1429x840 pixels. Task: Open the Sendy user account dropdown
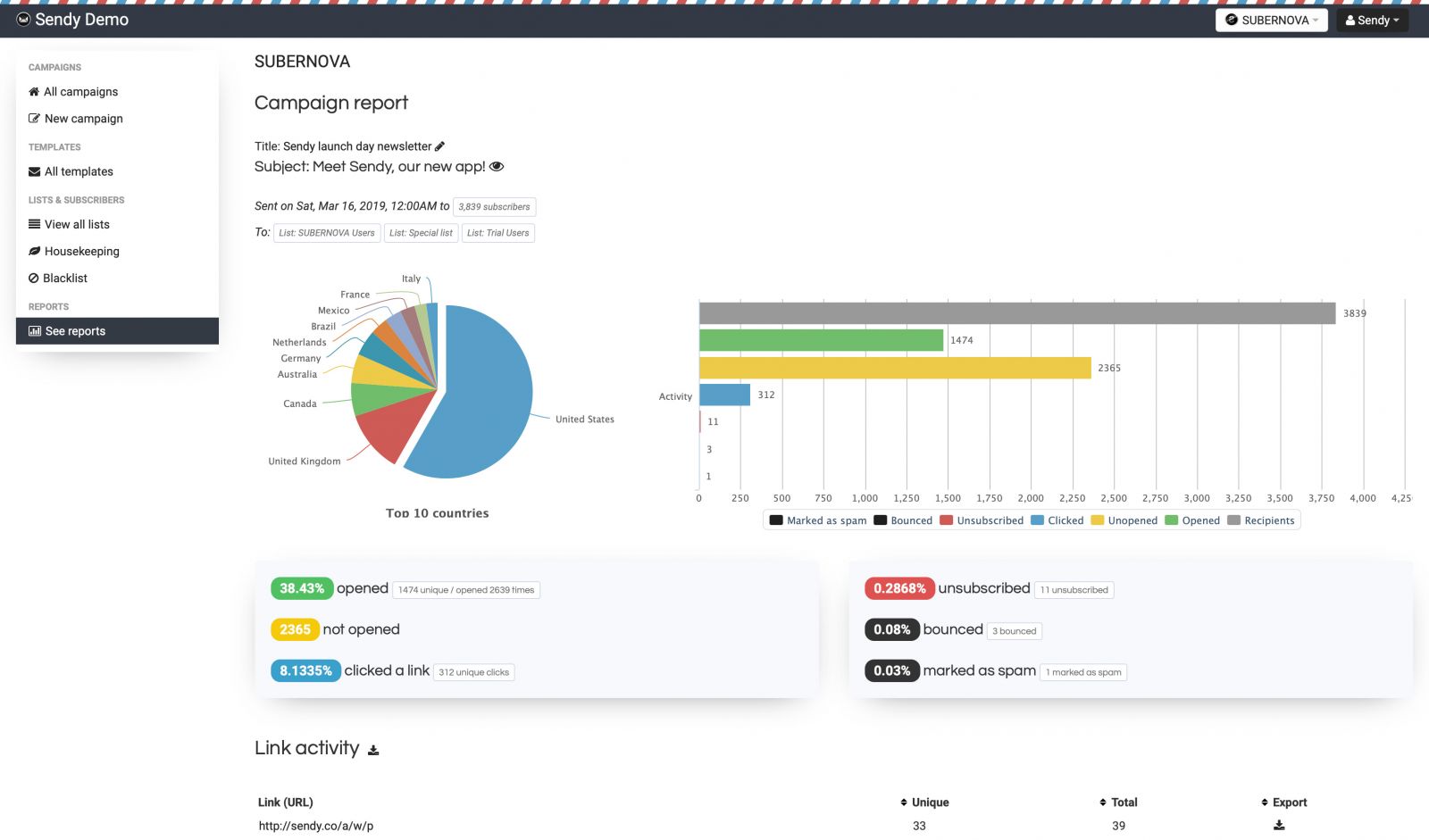coord(1372,20)
